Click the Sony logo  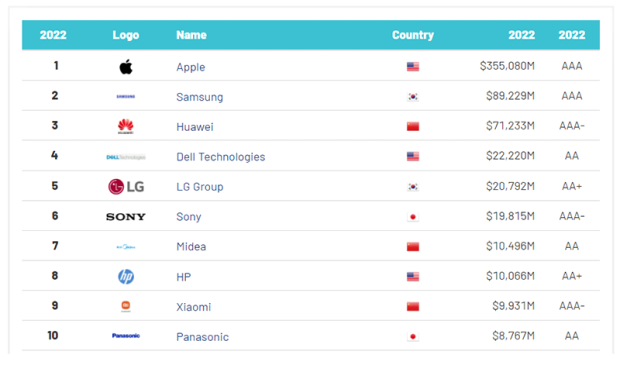pyautogui.click(x=126, y=217)
